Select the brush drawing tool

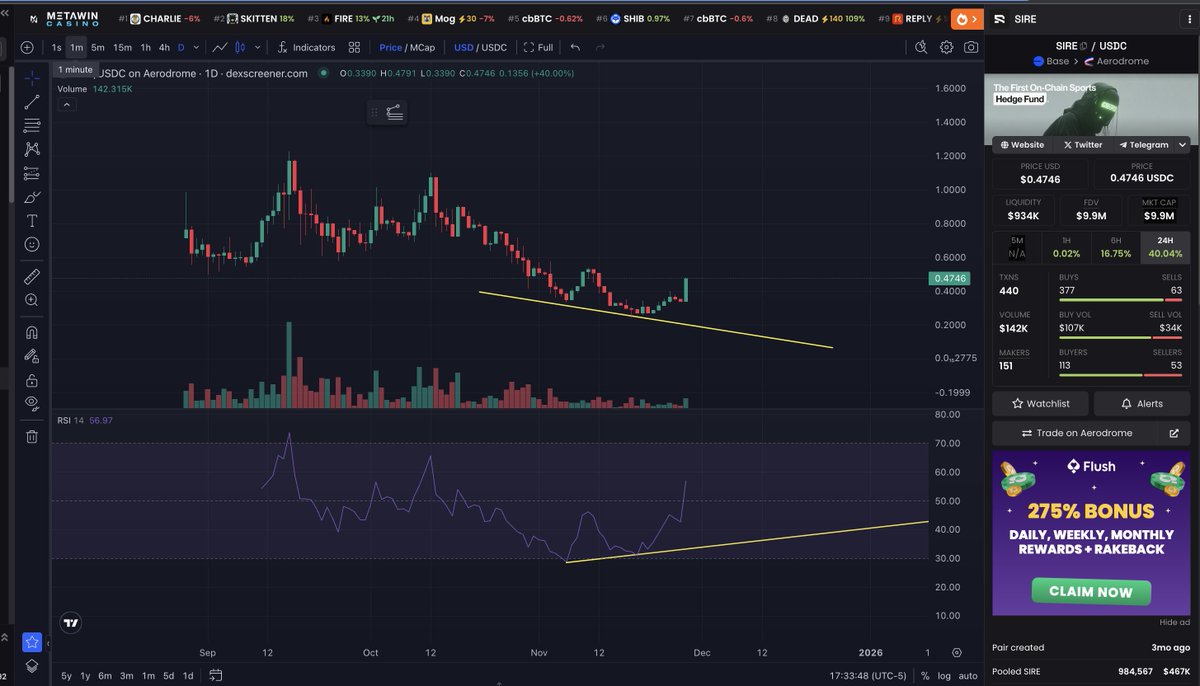pyautogui.click(x=32, y=197)
